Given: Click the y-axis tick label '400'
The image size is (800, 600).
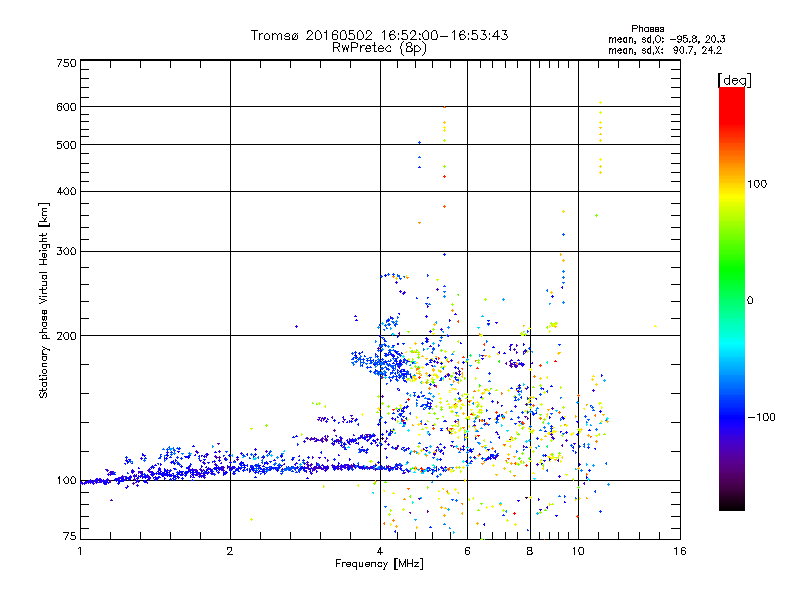Looking at the screenshot, I should pyautogui.click(x=67, y=192).
